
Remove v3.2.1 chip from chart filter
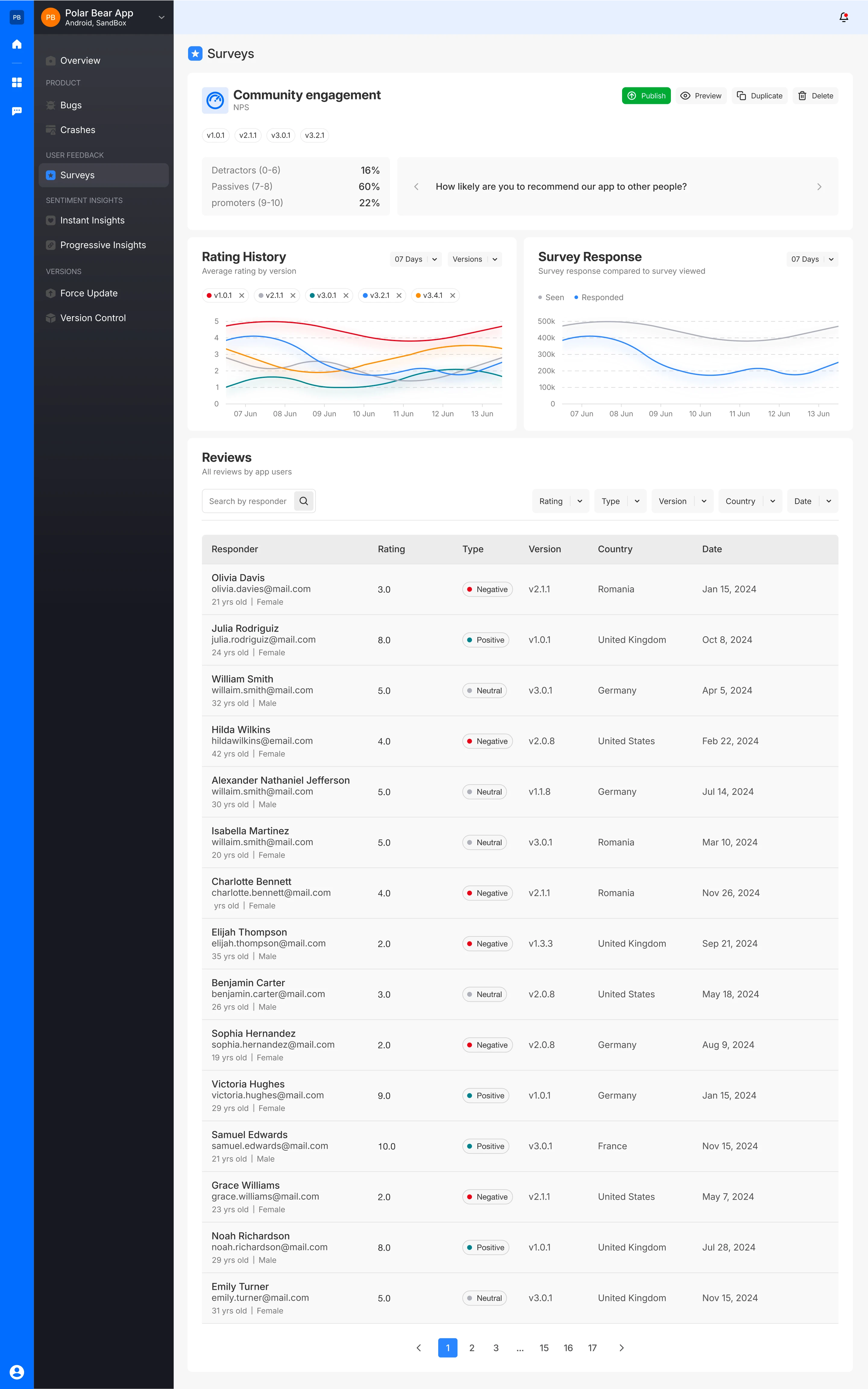pyautogui.click(x=399, y=296)
